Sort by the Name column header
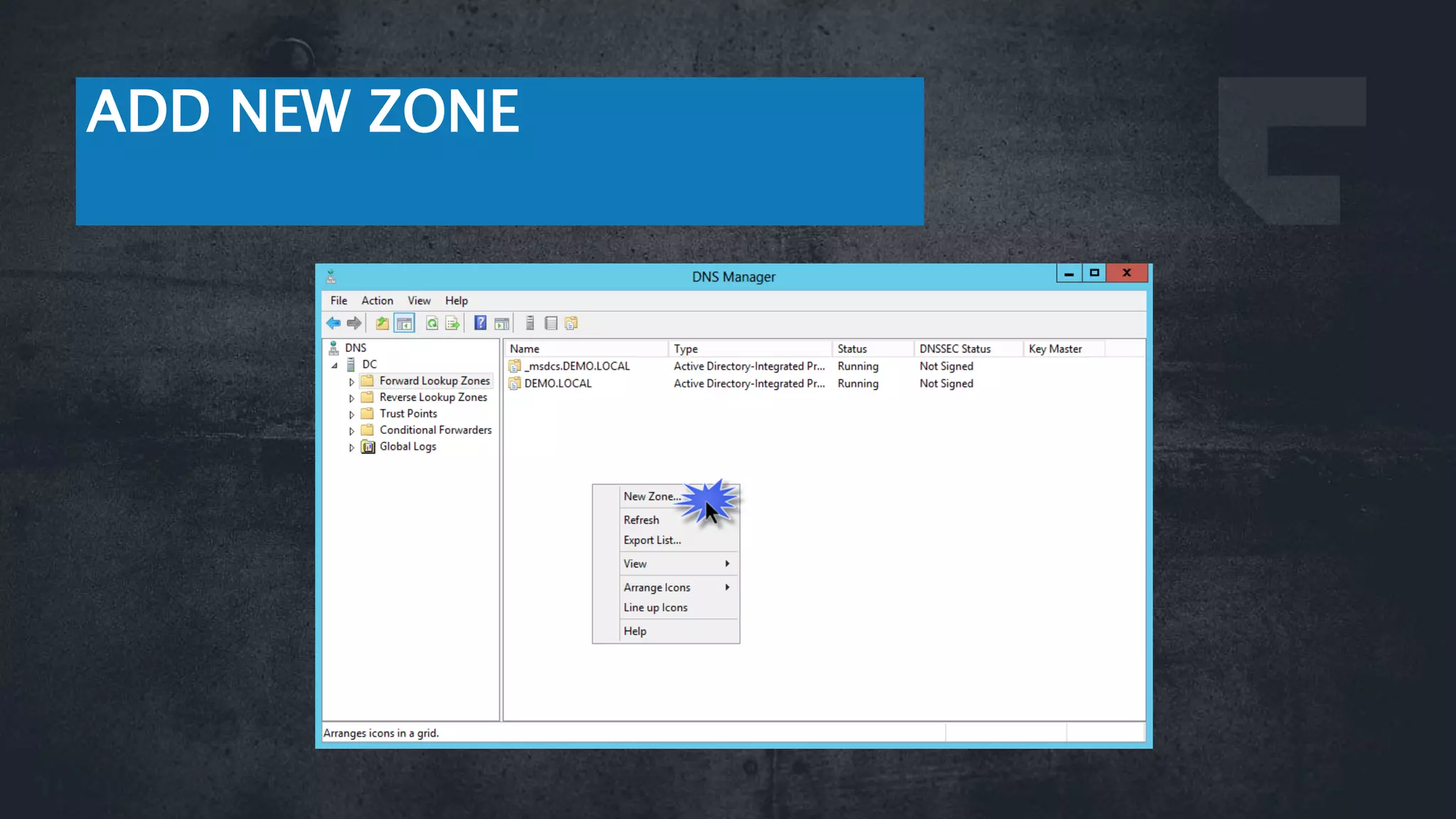The image size is (1456, 819). coord(587,349)
